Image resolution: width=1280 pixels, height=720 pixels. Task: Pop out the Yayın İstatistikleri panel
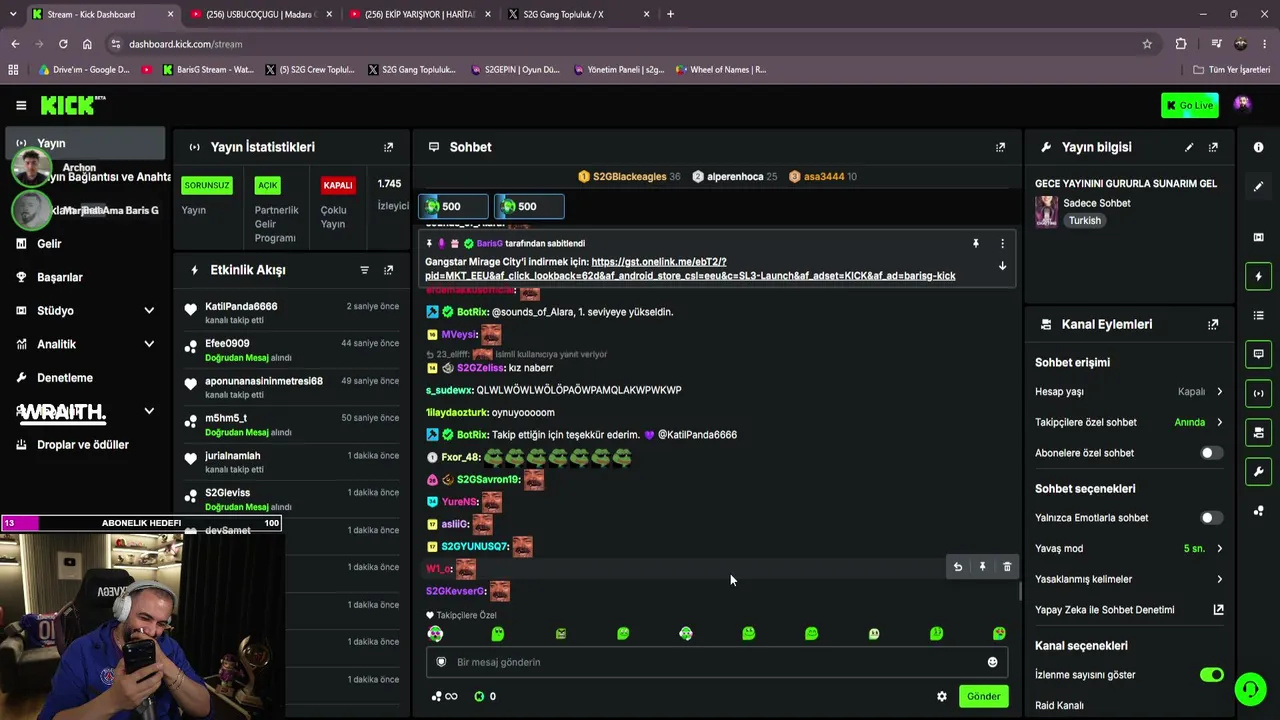[389, 147]
